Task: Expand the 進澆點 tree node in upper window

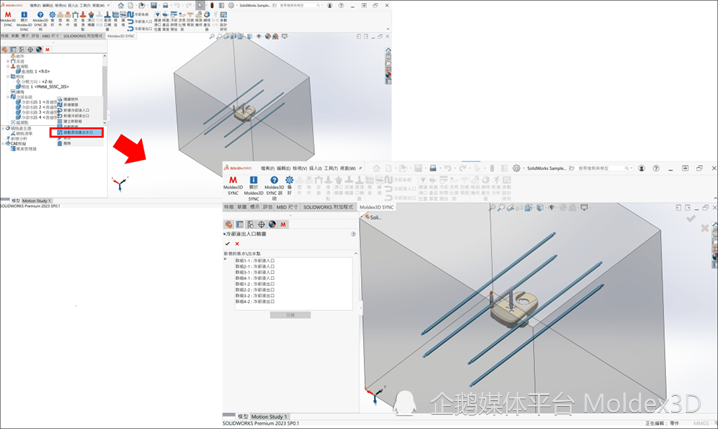Action: tap(8, 66)
